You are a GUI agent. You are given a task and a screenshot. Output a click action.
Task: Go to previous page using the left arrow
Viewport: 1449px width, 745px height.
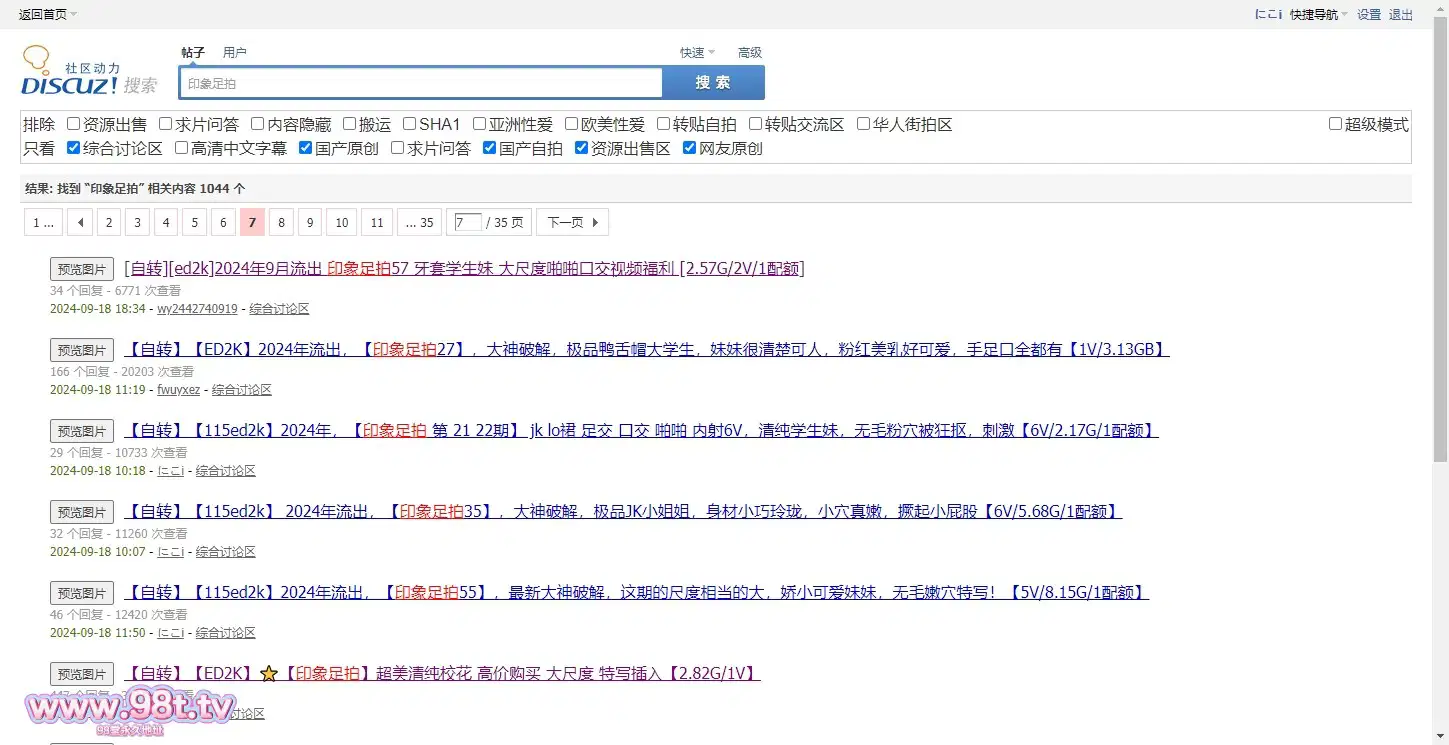tap(81, 222)
